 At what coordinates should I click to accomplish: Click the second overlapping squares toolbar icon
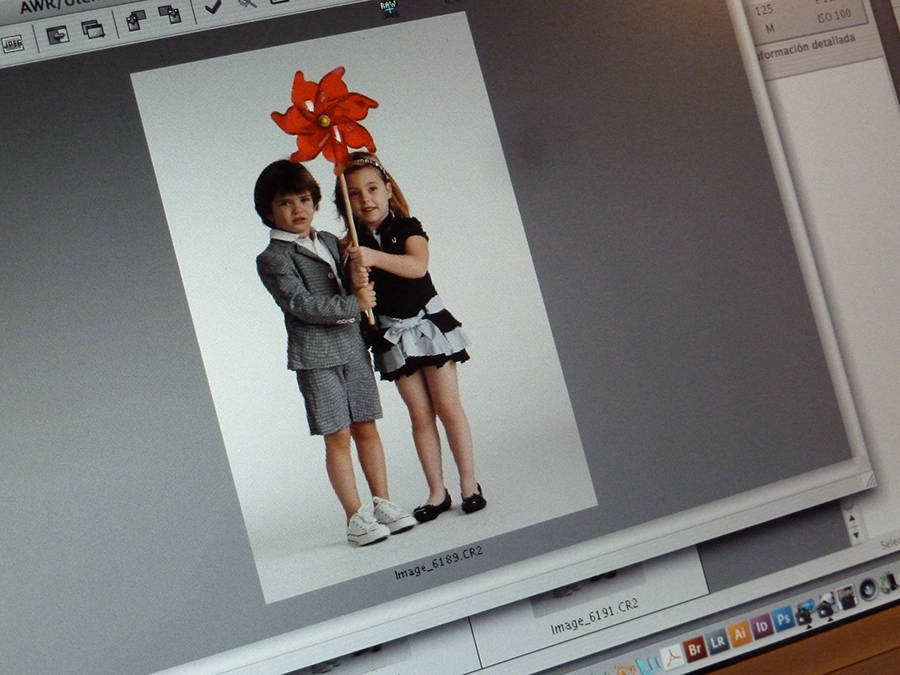pos(170,14)
